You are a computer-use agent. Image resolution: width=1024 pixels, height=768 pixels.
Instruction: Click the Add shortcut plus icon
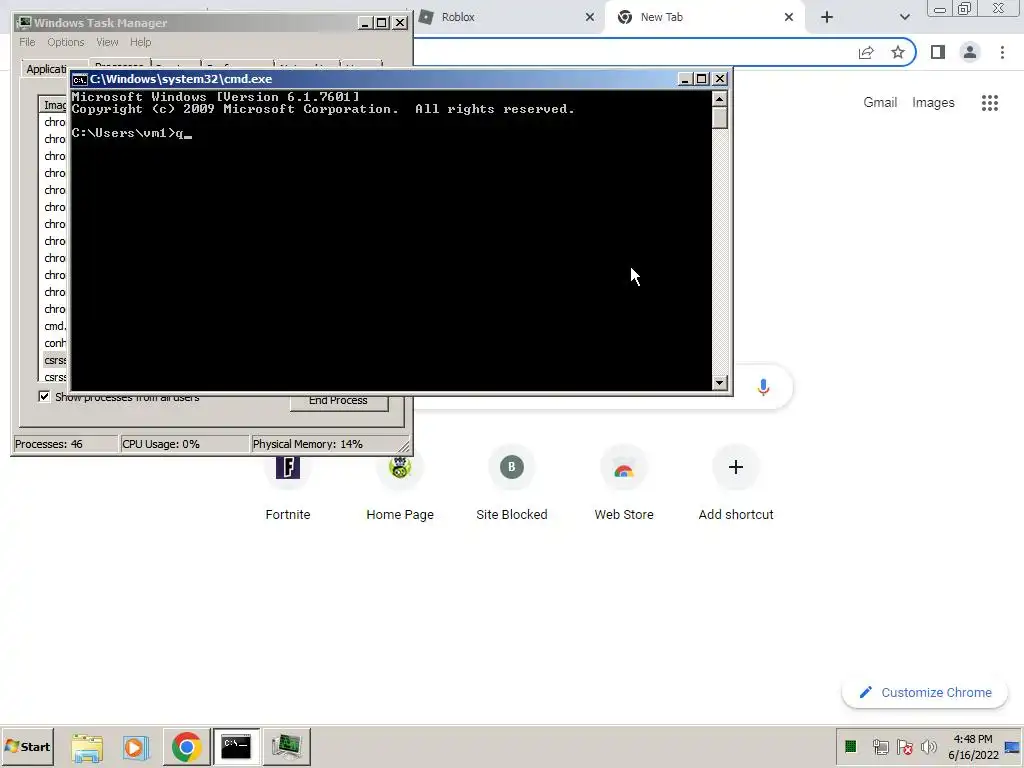pyautogui.click(x=736, y=467)
